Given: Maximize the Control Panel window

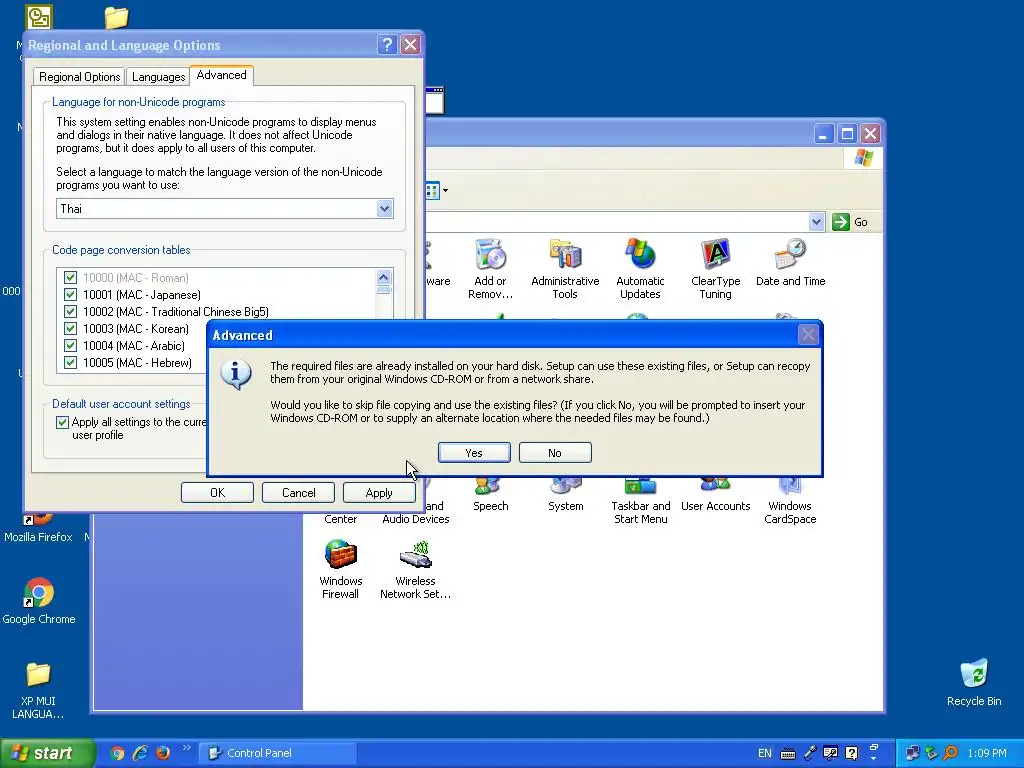Looking at the screenshot, I should coord(847,134).
